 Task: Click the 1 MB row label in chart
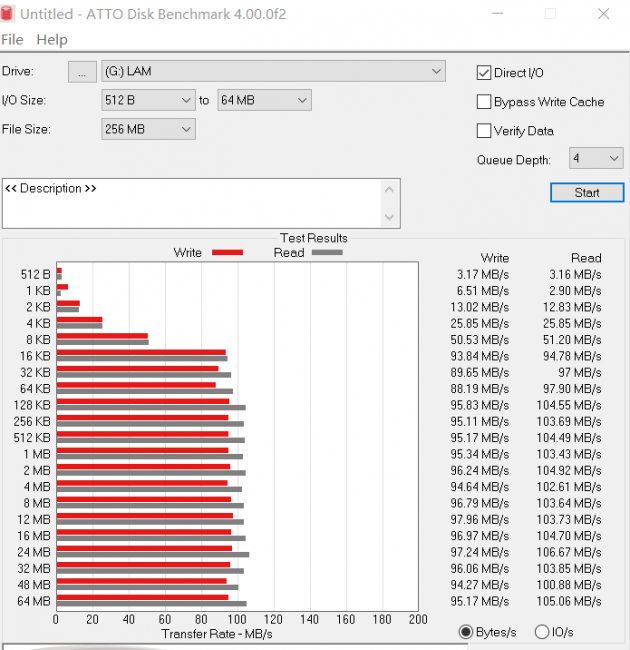click(x=37, y=454)
